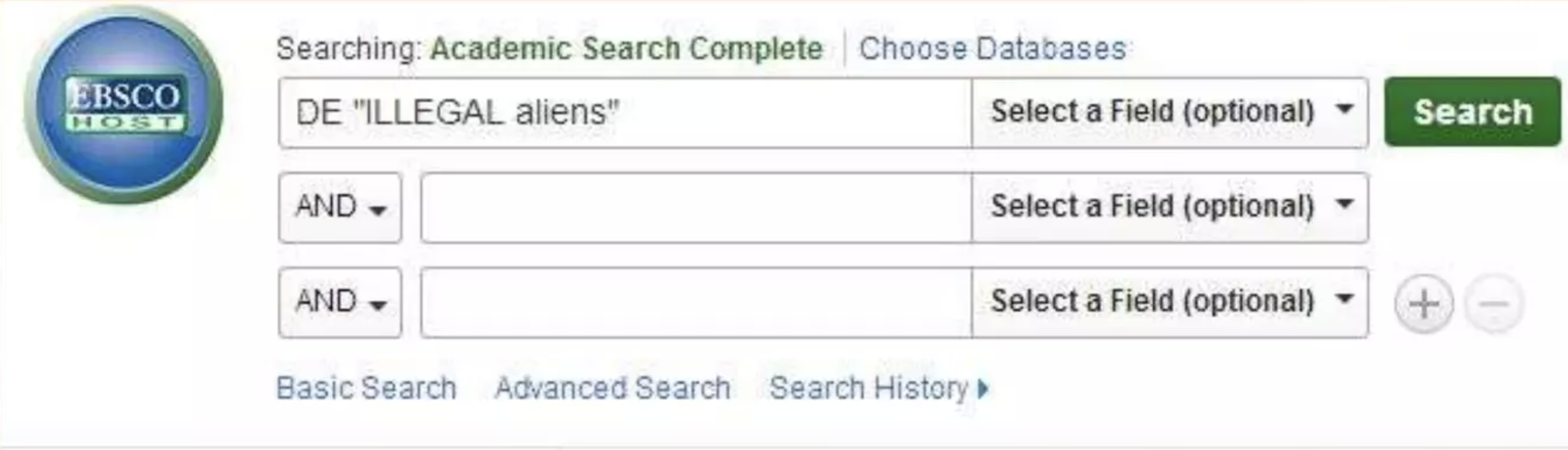This screenshot has height=450, width=1568.
Task: Open the second AND operator dropdown
Action: (340, 302)
